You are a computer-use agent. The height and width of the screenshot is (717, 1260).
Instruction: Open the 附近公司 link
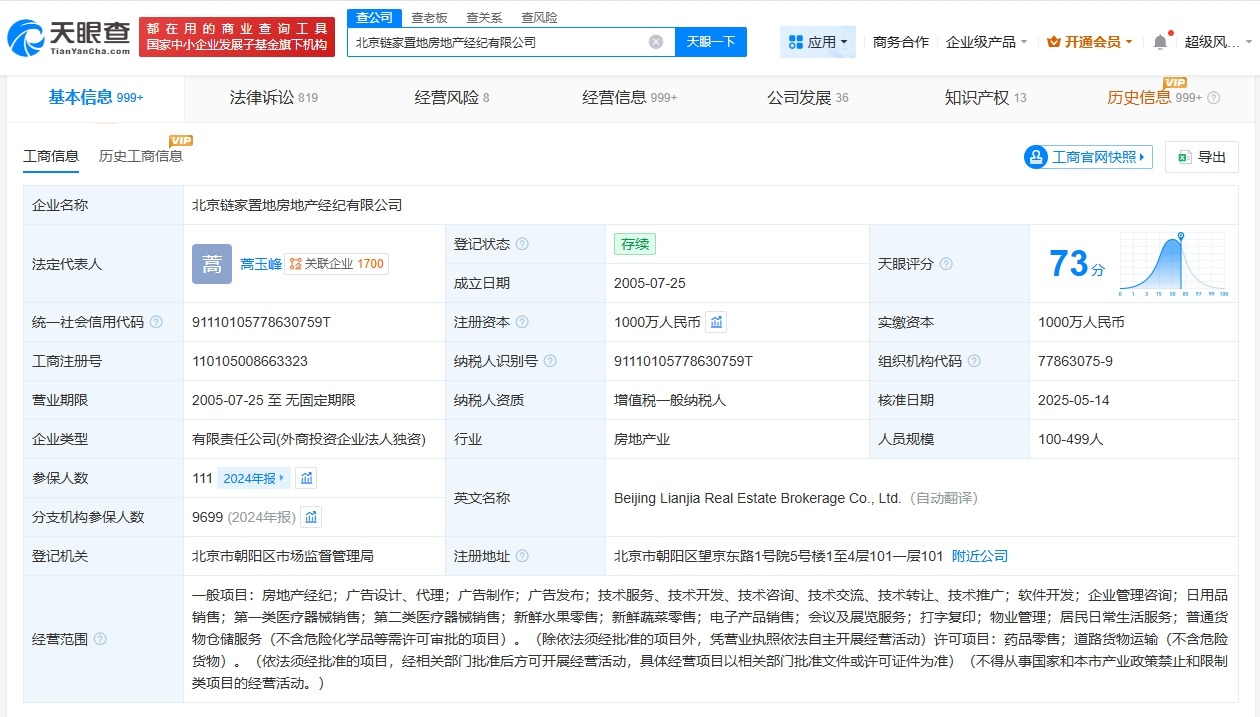pyautogui.click(x=979, y=556)
